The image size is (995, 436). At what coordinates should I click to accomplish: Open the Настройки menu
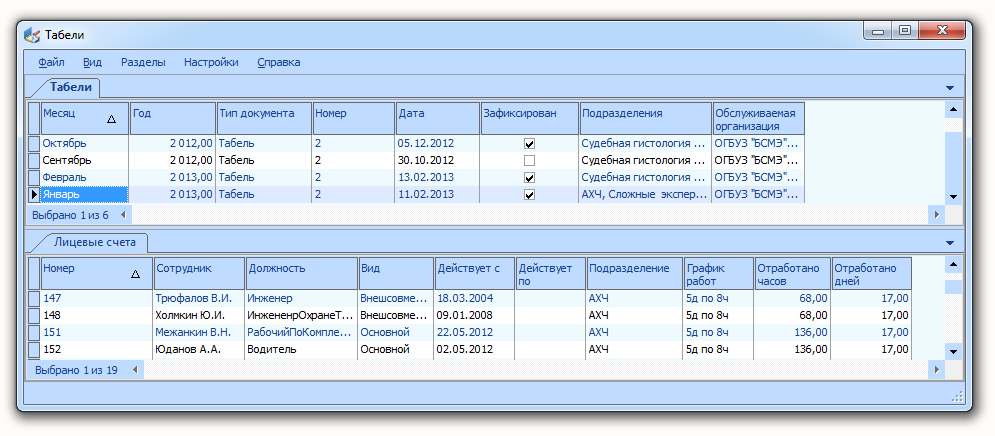211,62
